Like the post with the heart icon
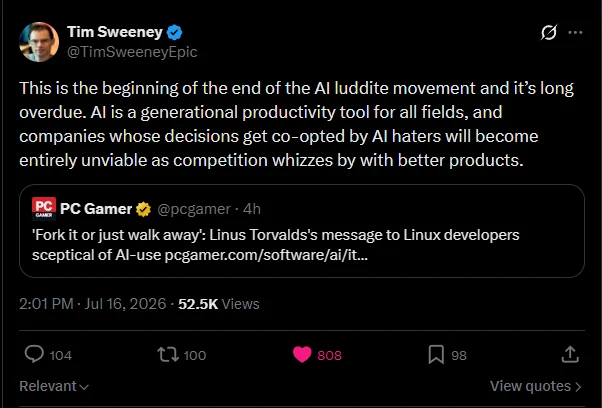This screenshot has width=602, height=408. pos(302,354)
